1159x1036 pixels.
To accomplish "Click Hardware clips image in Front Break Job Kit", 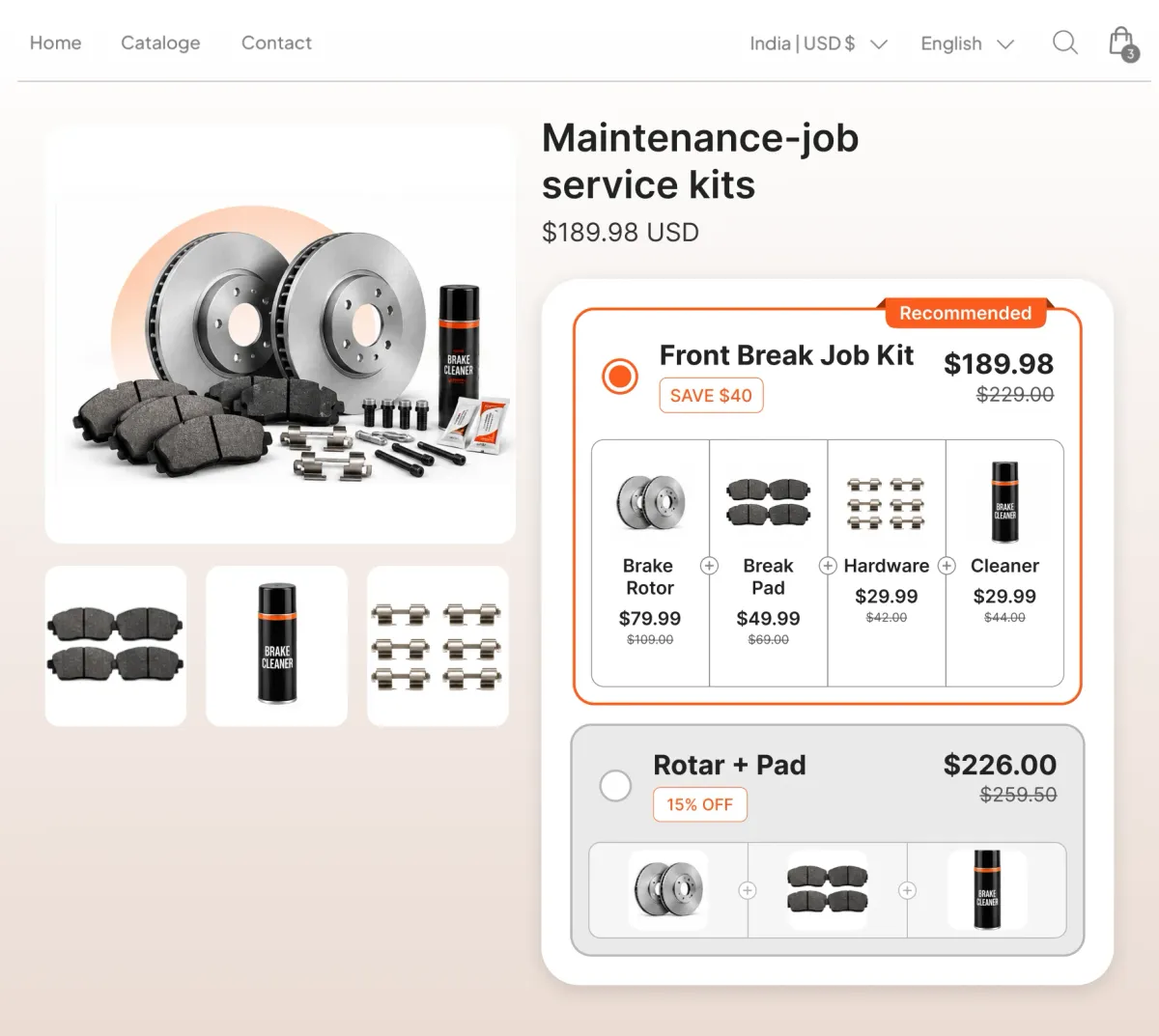I will tap(886, 503).
